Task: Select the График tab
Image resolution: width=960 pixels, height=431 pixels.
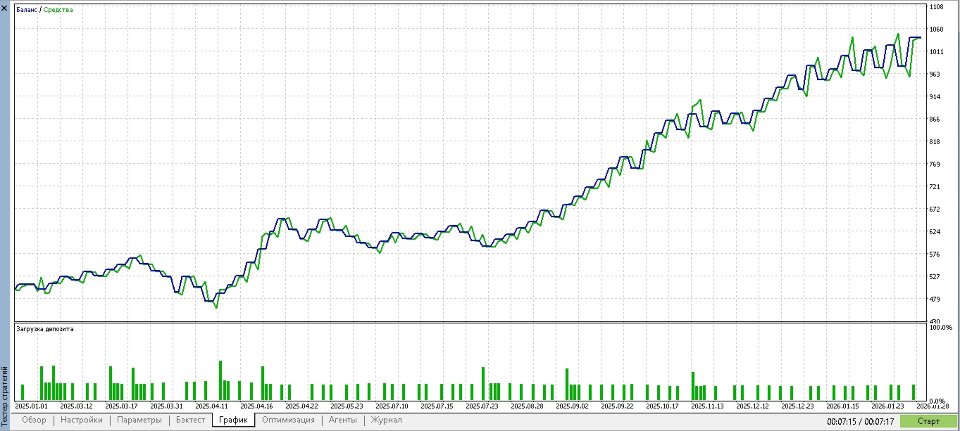Action: tap(233, 420)
